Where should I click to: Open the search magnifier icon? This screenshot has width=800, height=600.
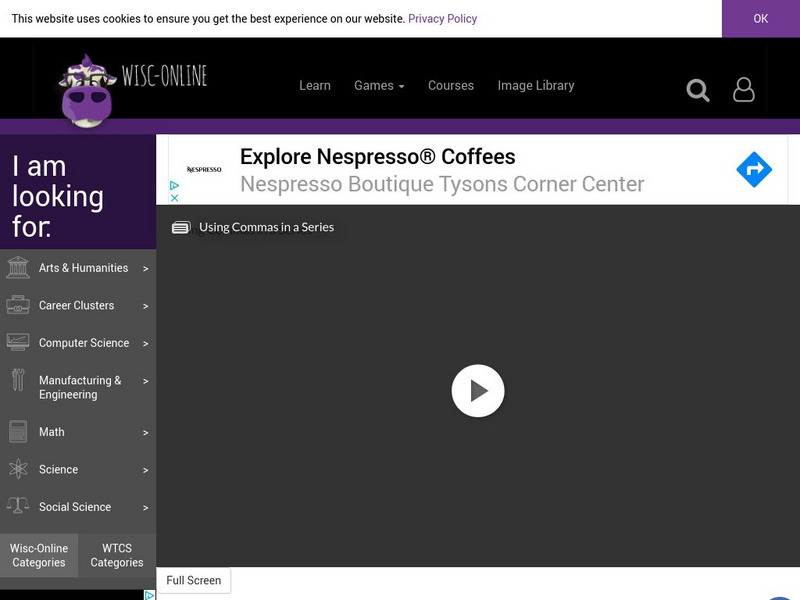697,90
